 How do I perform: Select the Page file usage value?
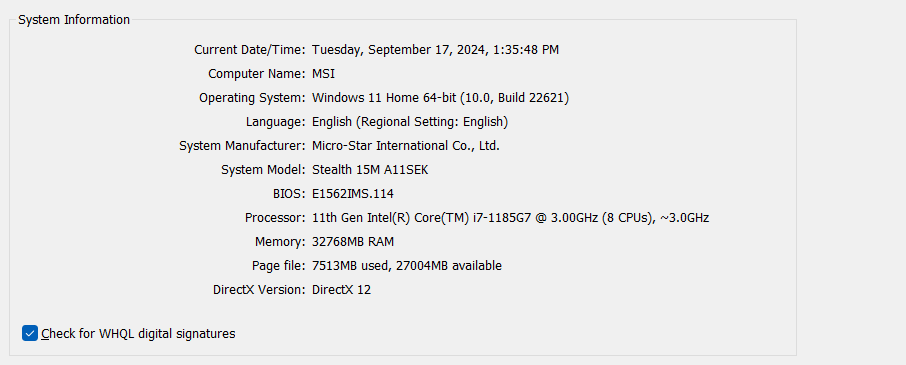pos(407,266)
